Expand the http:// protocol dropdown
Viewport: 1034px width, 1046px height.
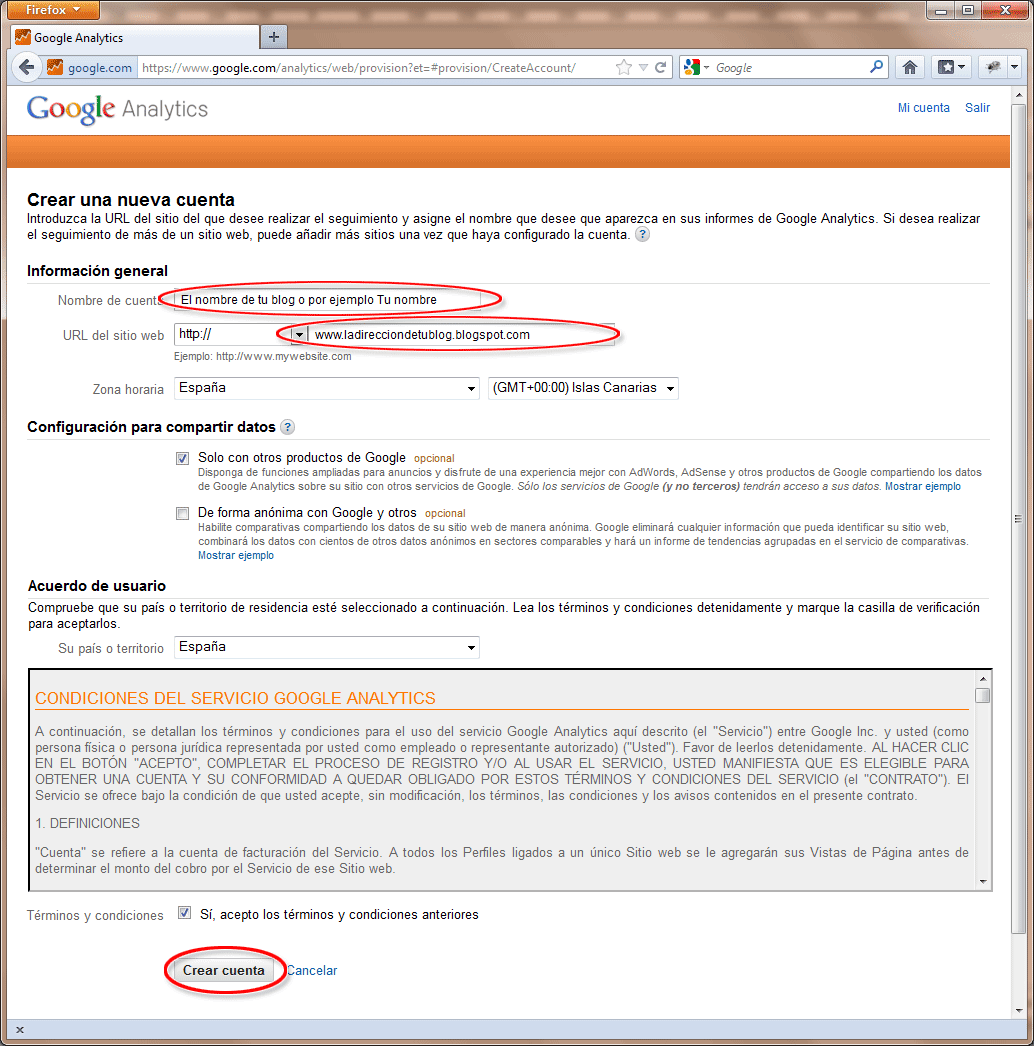click(x=298, y=334)
